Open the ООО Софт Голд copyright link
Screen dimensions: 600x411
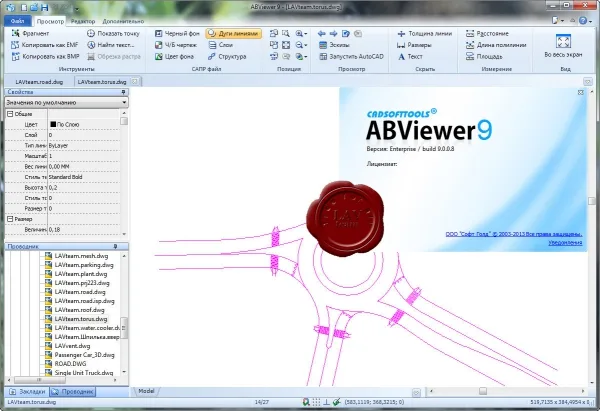pyautogui.click(x=514, y=234)
